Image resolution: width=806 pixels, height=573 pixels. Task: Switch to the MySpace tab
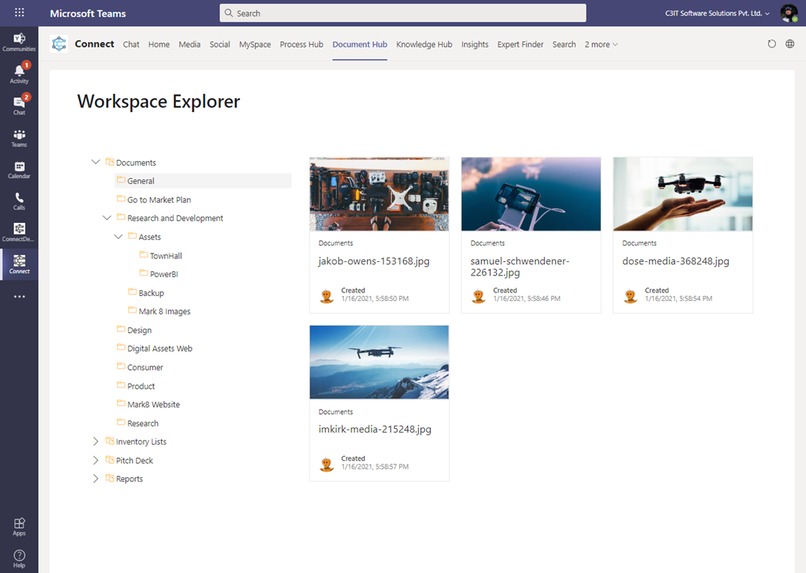[254, 45]
